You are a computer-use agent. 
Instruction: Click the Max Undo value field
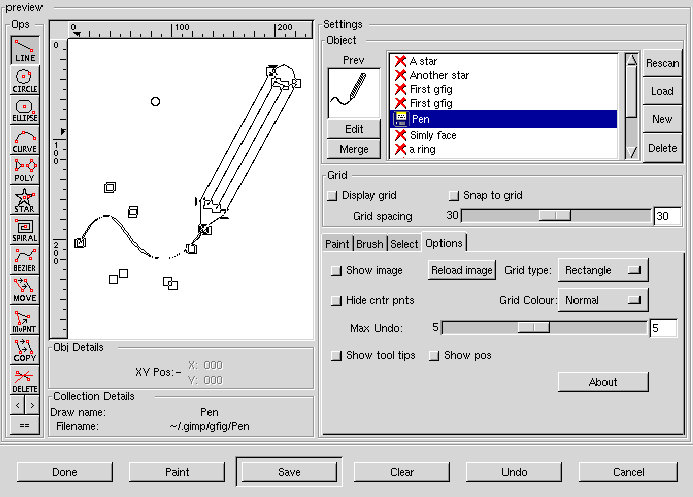pyautogui.click(x=663, y=328)
